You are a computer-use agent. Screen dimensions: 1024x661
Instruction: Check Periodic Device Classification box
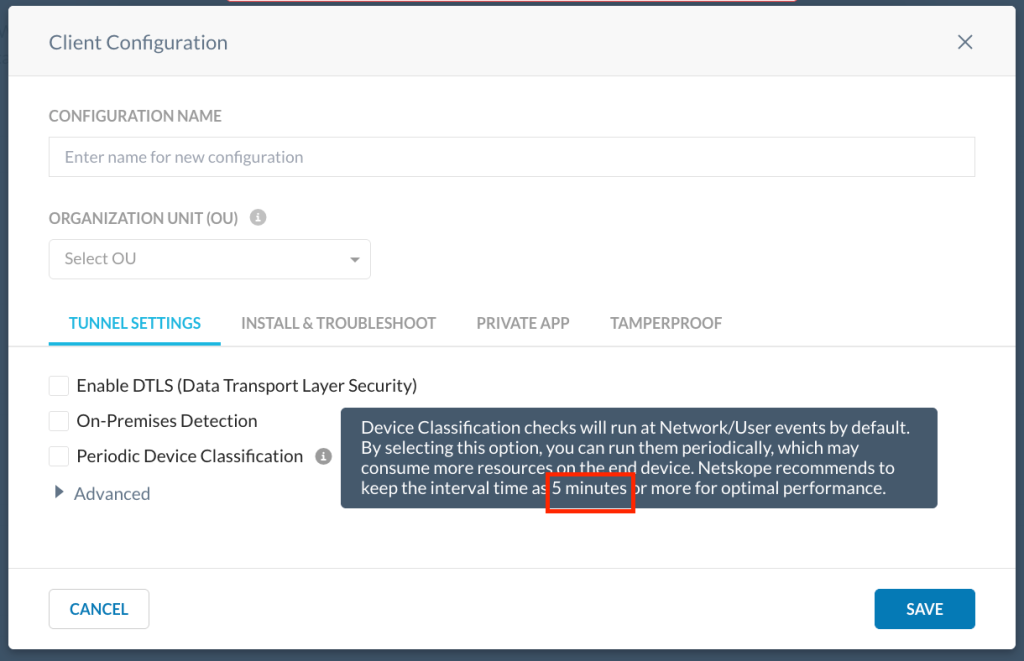[59, 456]
